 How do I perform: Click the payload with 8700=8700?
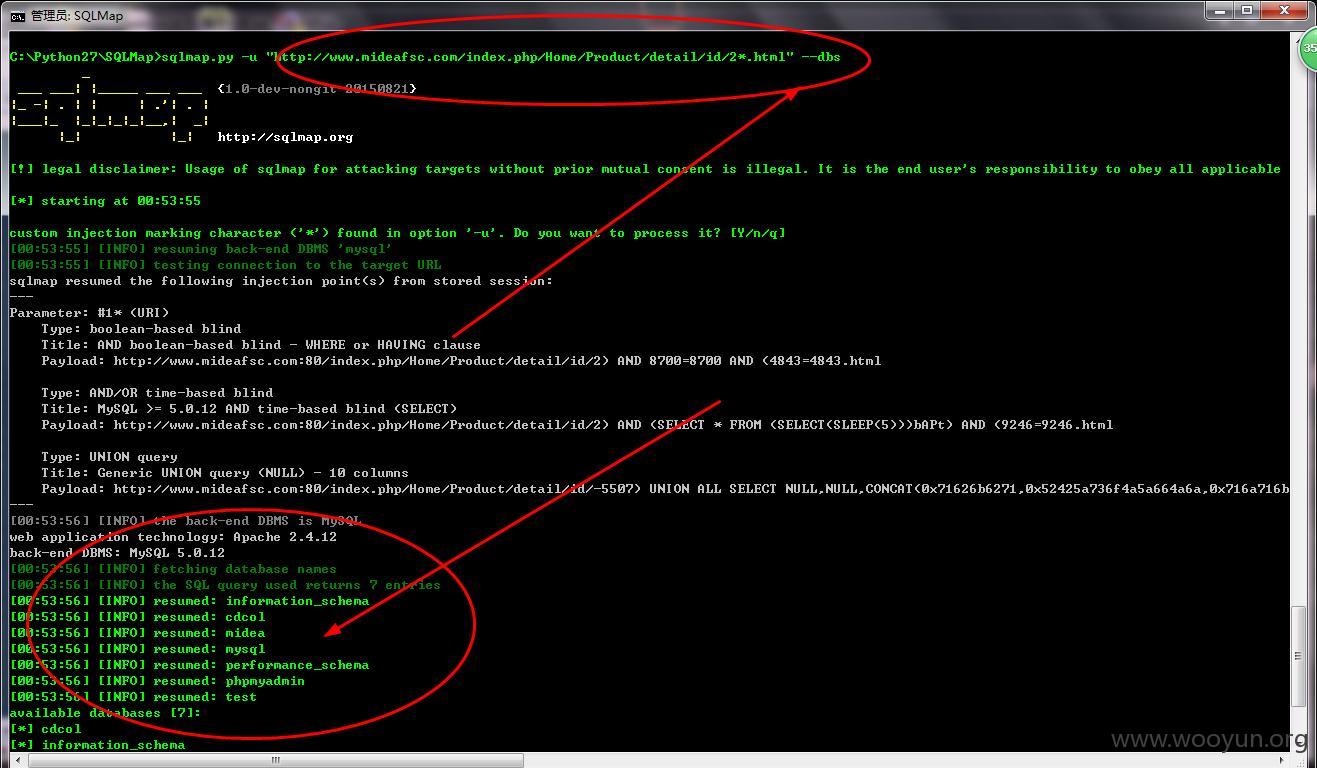pyautogui.click(x=461, y=361)
